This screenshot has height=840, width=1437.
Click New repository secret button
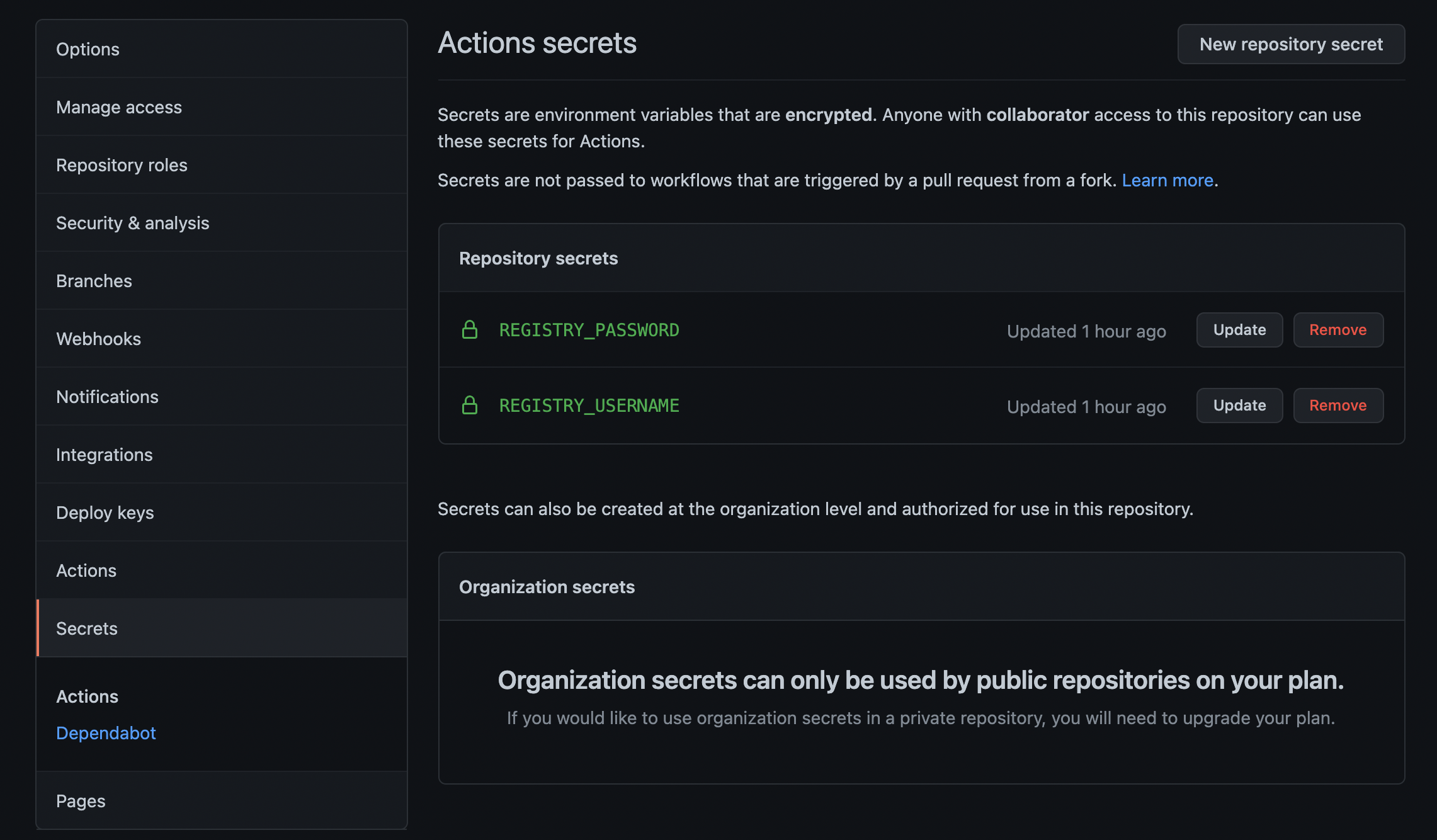1291,44
